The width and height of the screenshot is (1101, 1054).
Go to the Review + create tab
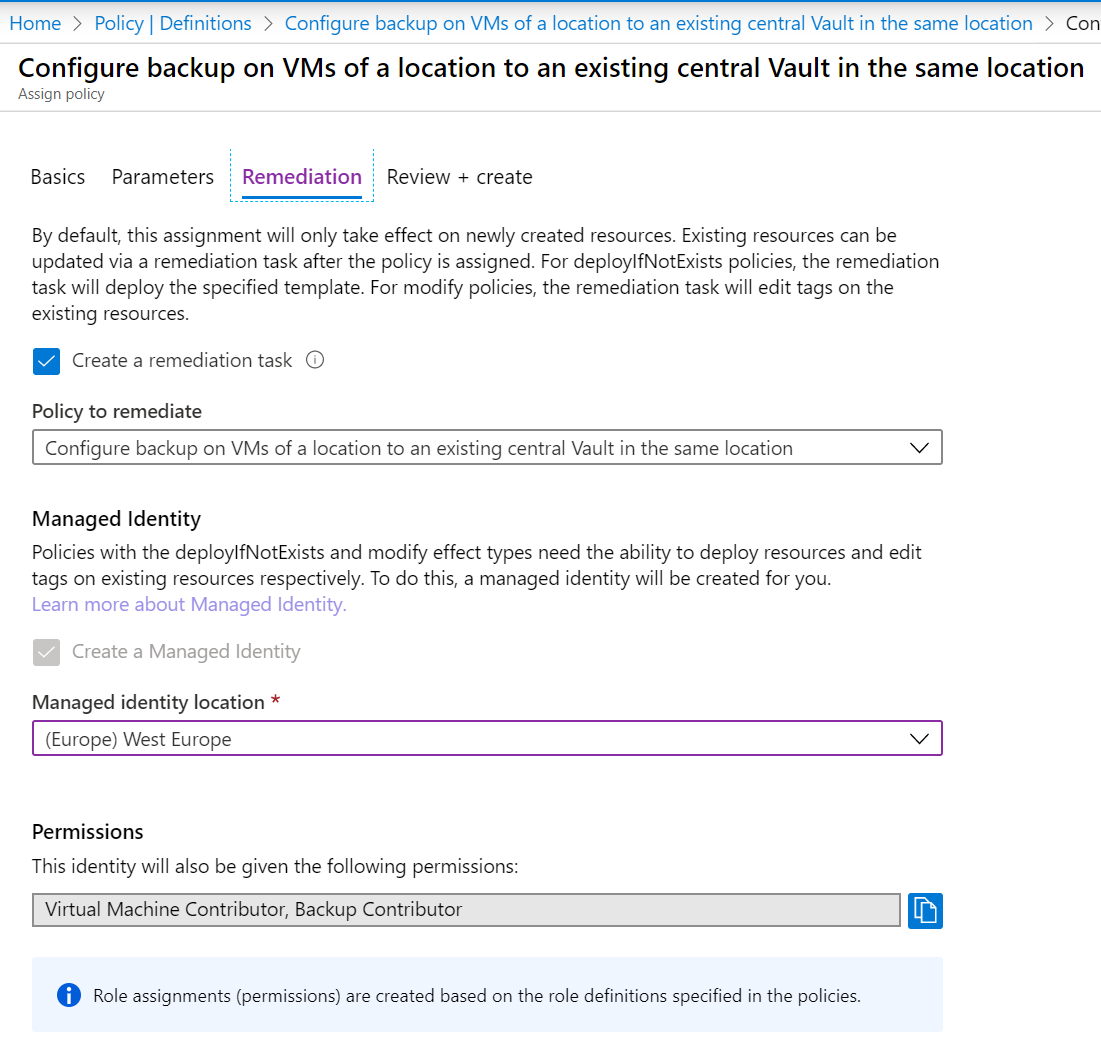[x=459, y=177]
